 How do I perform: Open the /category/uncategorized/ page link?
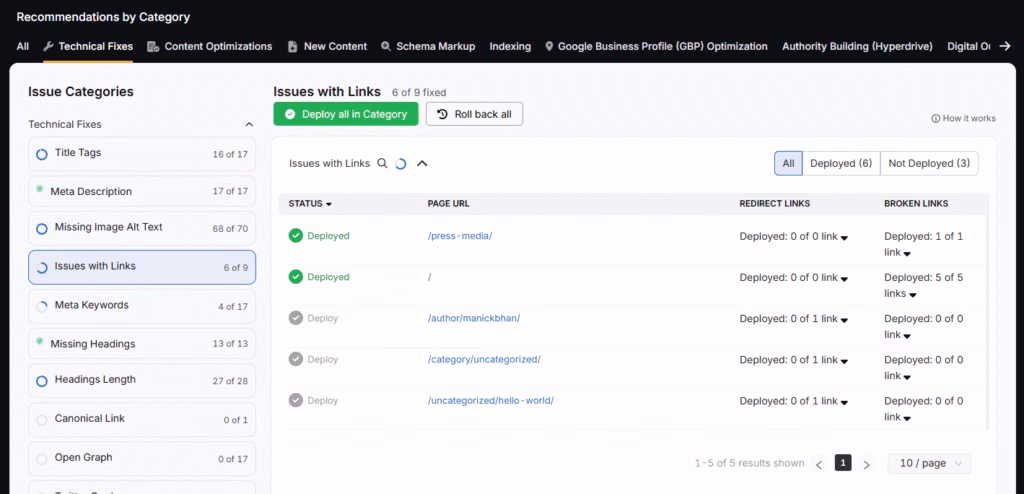pyautogui.click(x=484, y=359)
